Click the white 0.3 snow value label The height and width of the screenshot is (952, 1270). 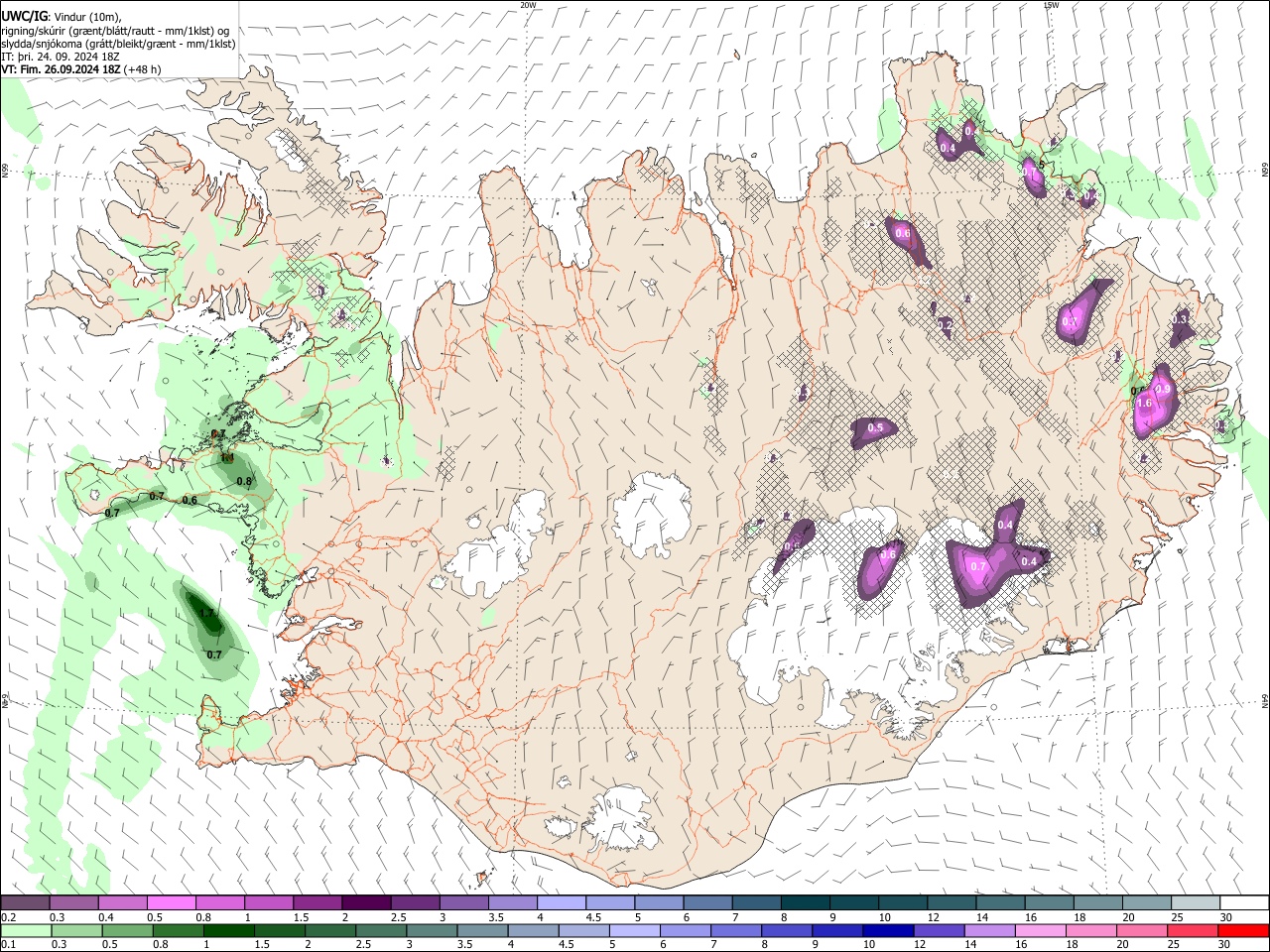(1180, 319)
